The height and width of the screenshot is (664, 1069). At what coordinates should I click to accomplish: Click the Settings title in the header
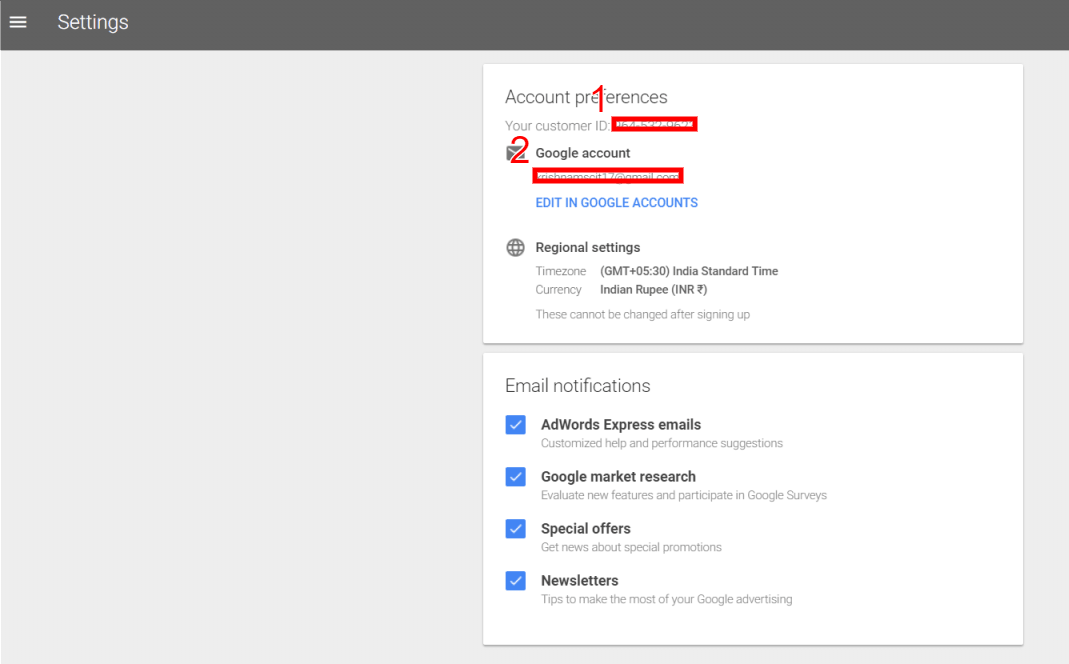pyautogui.click(x=92, y=22)
